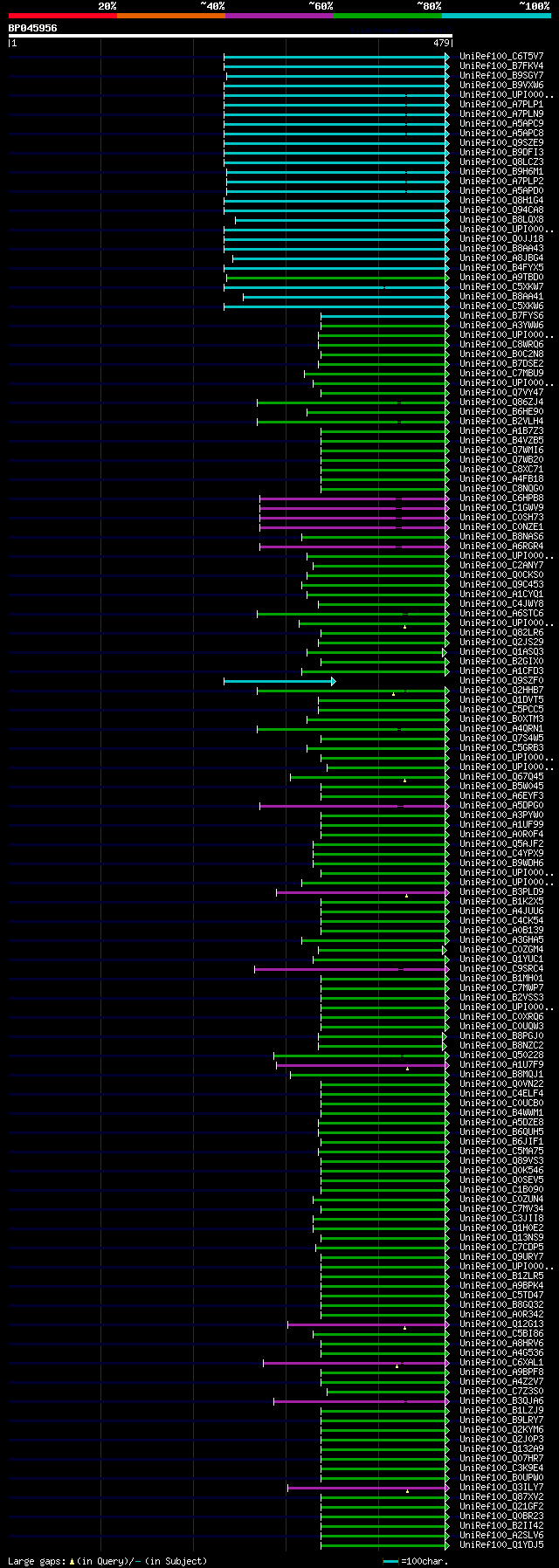This screenshot has height=1568, width=559.
Task: Select the UniRef100_Q9SZE9 label
Action: [501, 143]
